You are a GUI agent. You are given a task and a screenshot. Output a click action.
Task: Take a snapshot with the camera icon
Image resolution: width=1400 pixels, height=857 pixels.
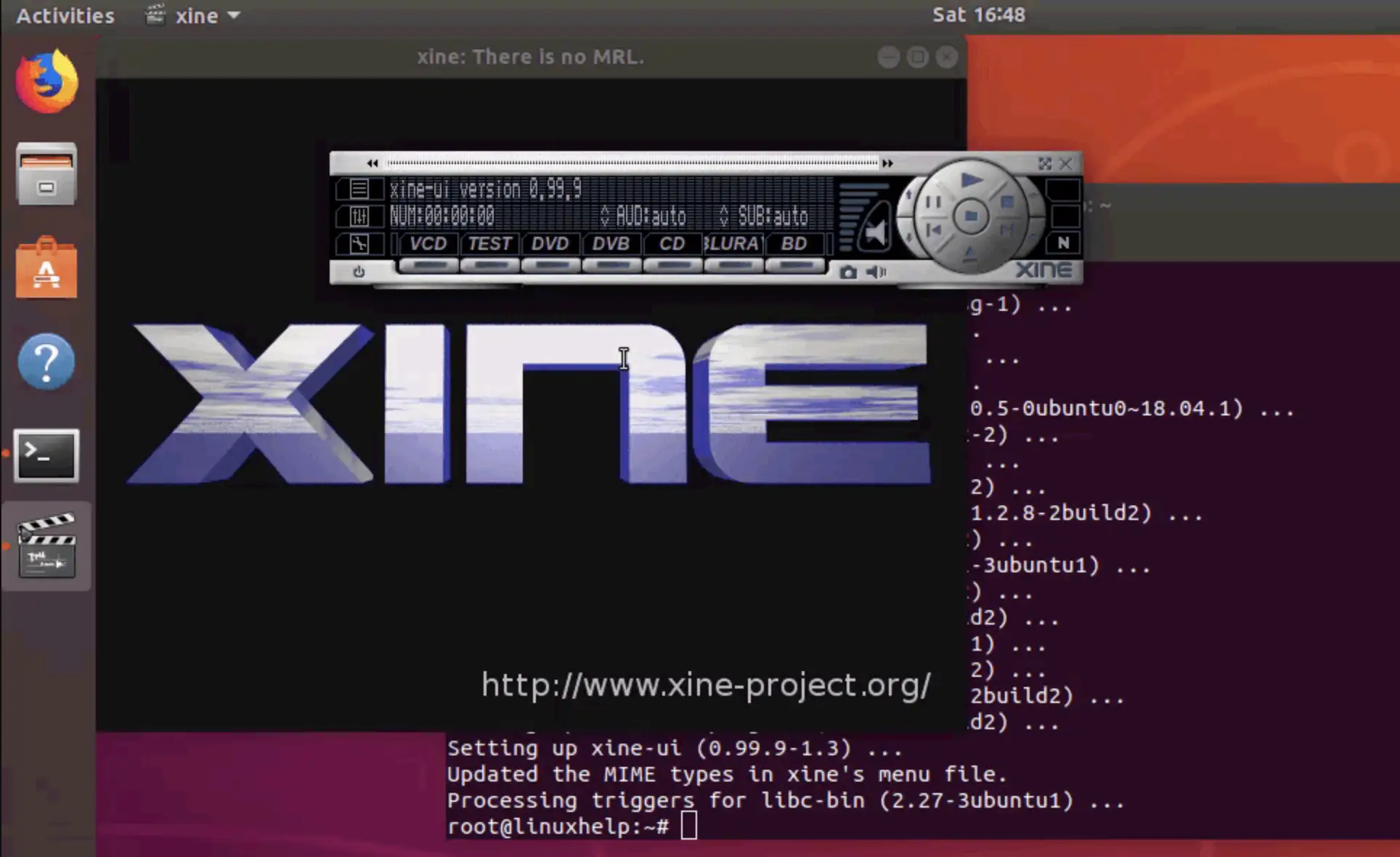tap(847, 272)
